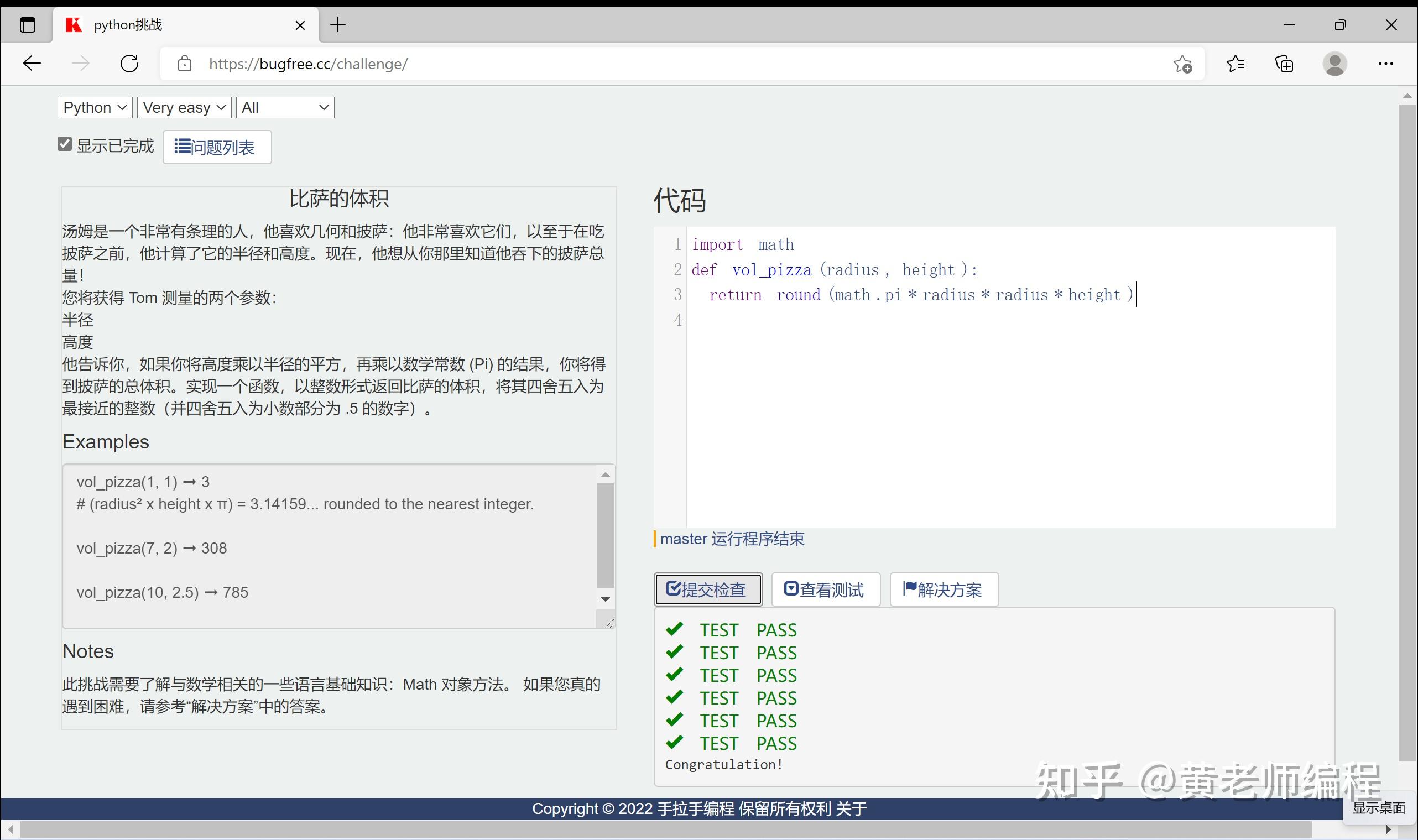
Task: Submit code with 提交检查 button
Action: (x=707, y=589)
